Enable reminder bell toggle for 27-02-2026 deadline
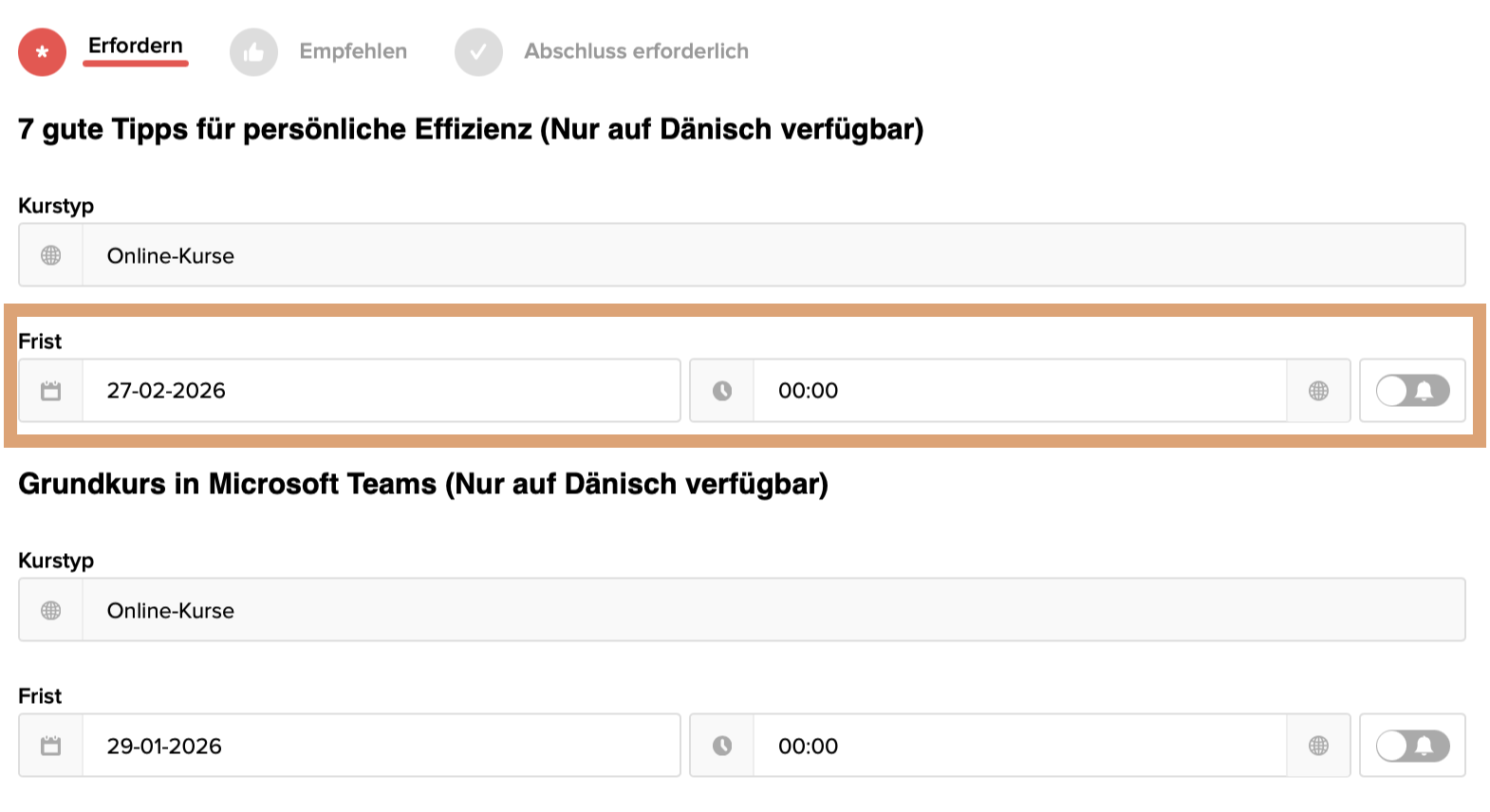The width and height of the screenshot is (1490, 812). click(1412, 391)
